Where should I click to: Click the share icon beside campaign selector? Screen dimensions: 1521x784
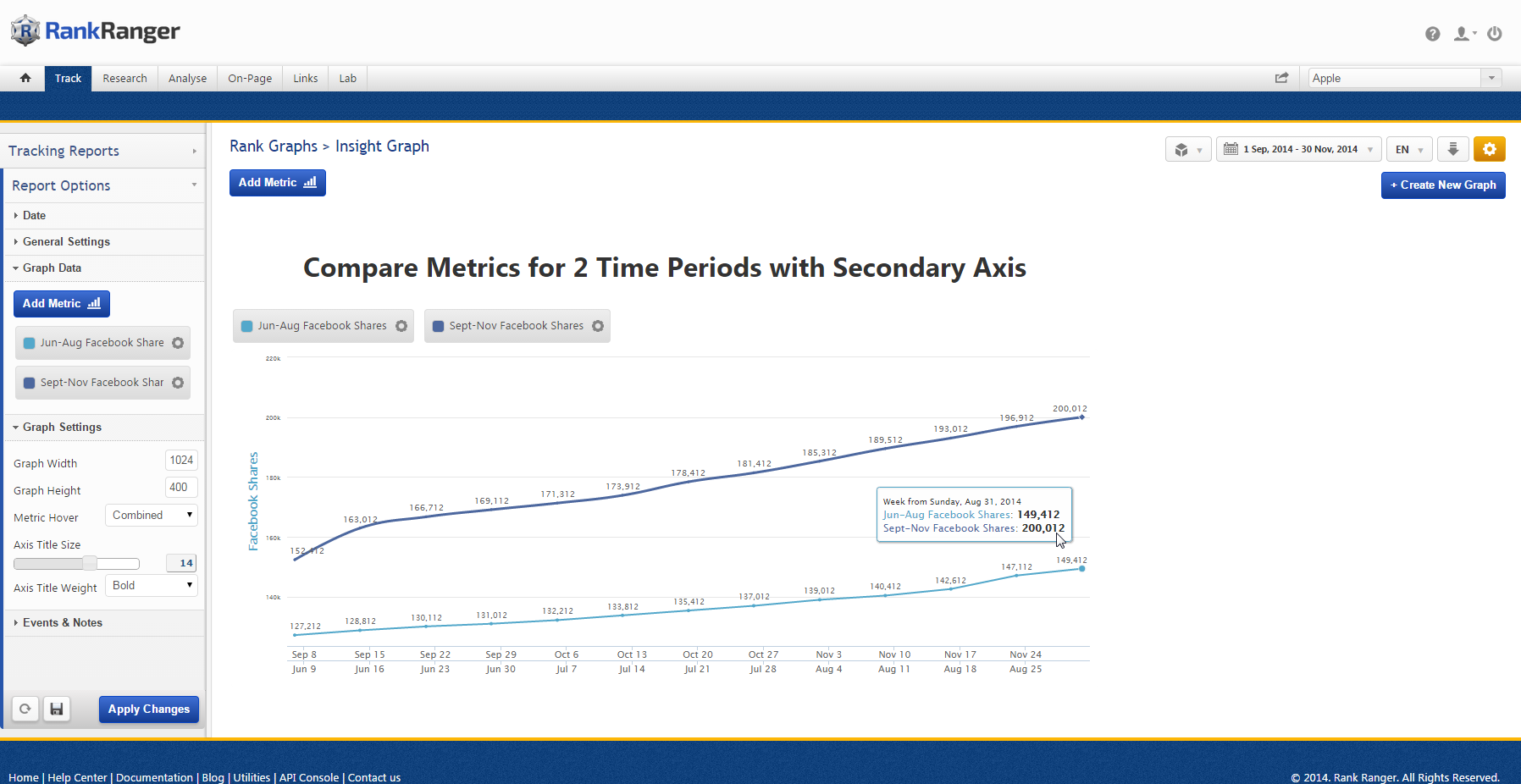click(1281, 78)
